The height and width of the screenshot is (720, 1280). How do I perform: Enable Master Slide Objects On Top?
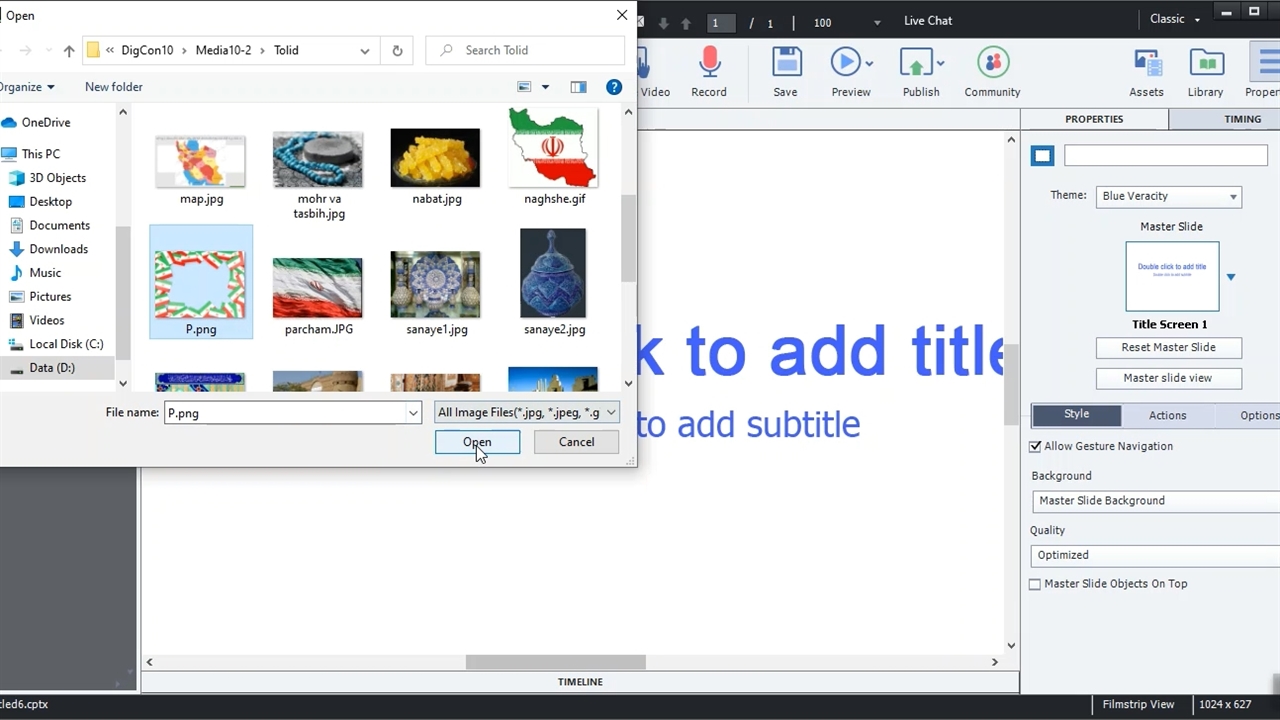coord(1036,584)
